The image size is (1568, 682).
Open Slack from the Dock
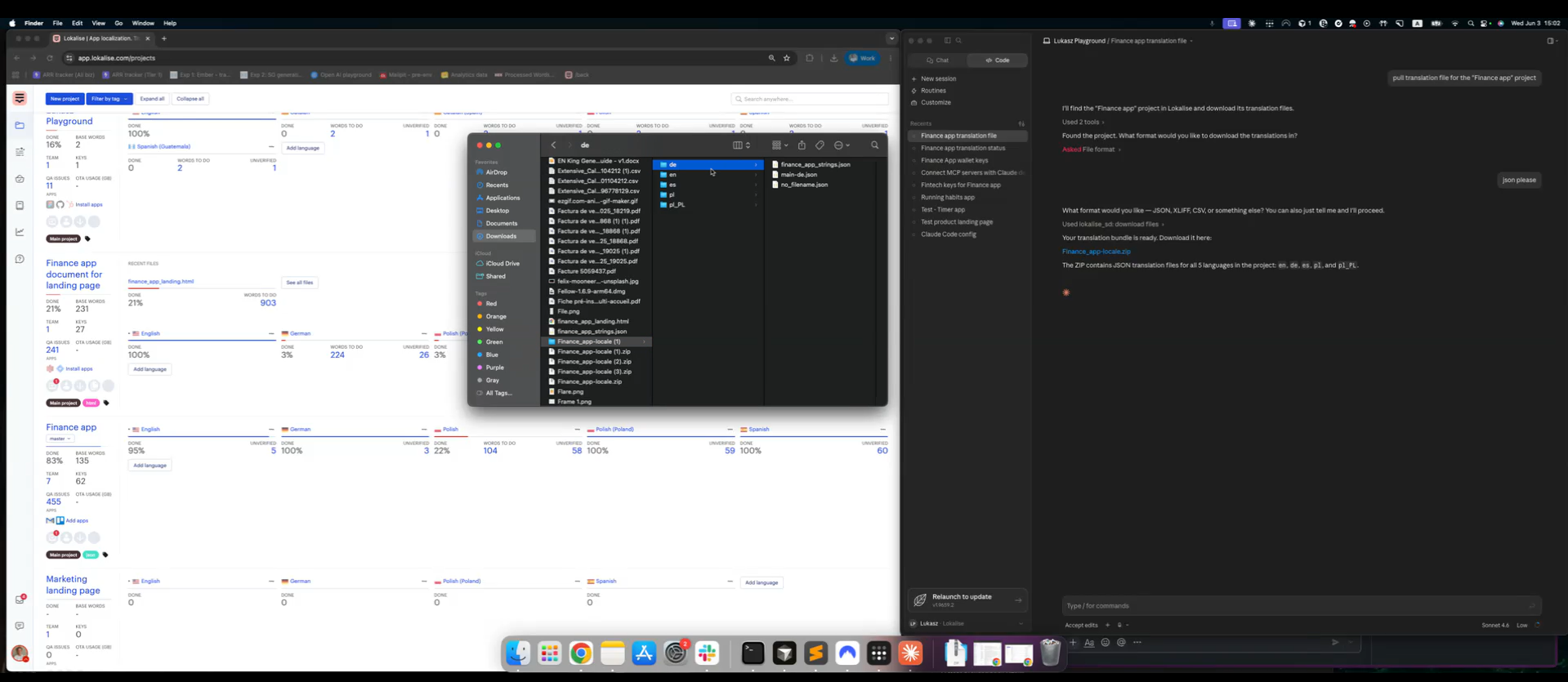pyautogui.click(x=708, y=653)
